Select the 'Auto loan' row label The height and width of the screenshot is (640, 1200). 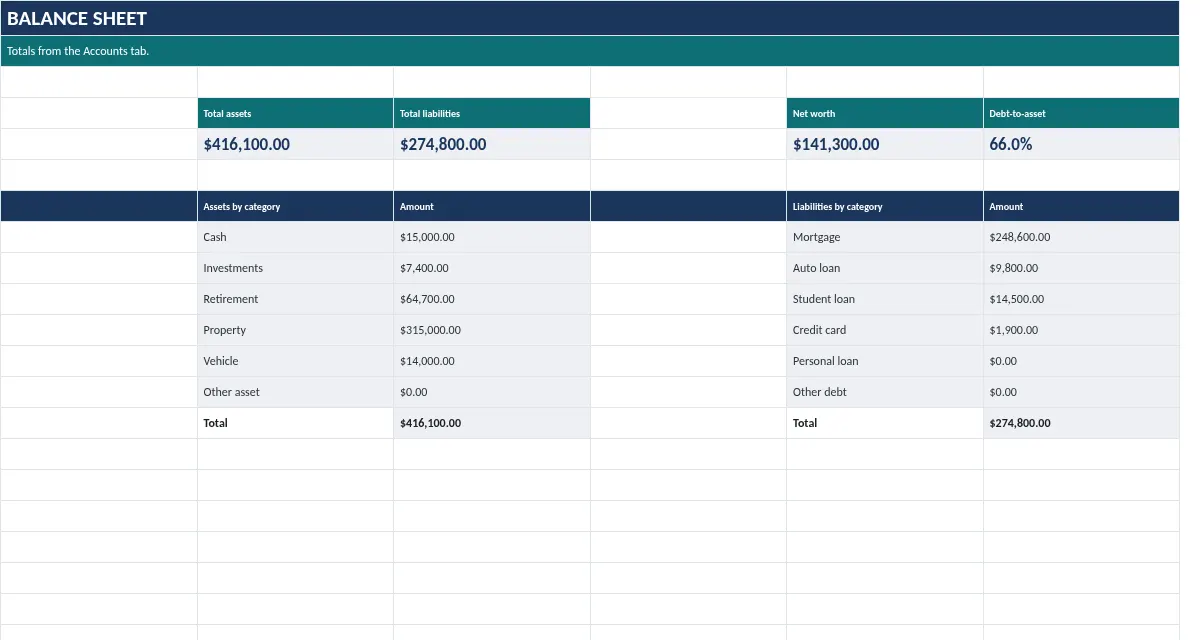pyautogui.click(x=885, y=268)
